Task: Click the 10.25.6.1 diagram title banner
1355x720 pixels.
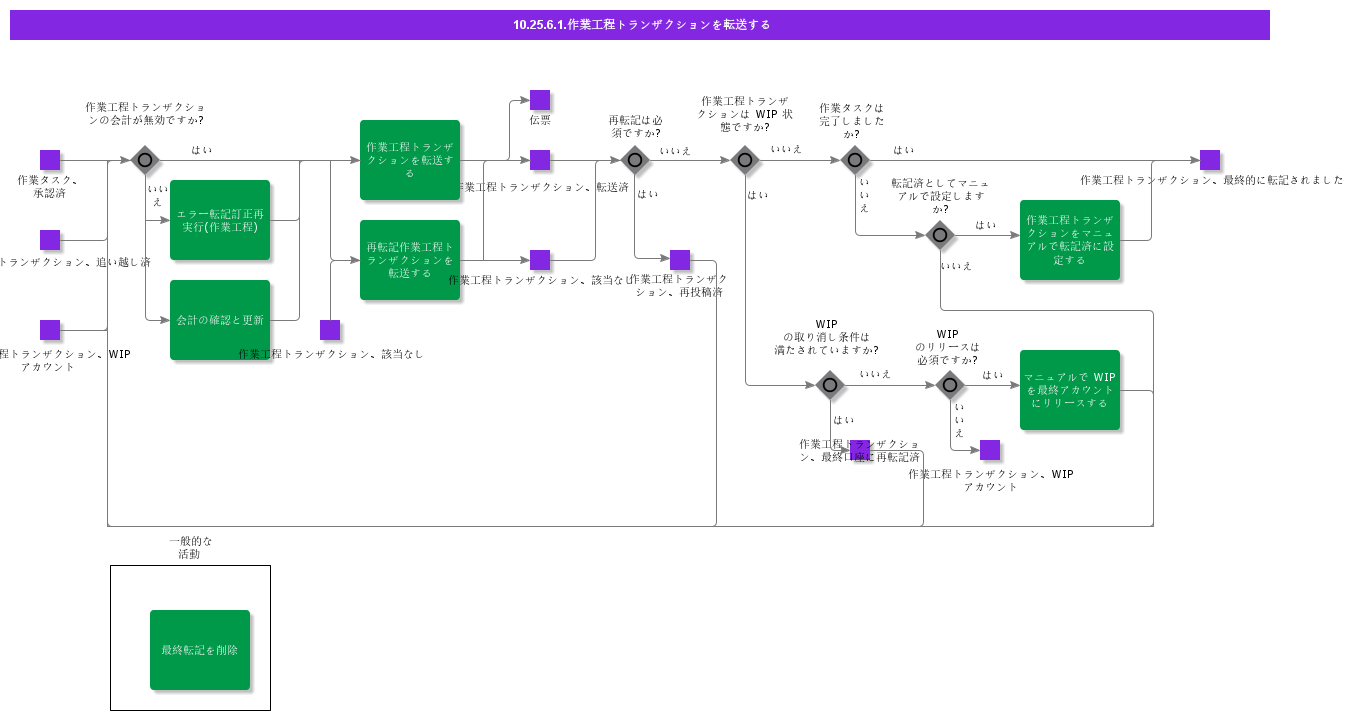Action: click(640, 25)
